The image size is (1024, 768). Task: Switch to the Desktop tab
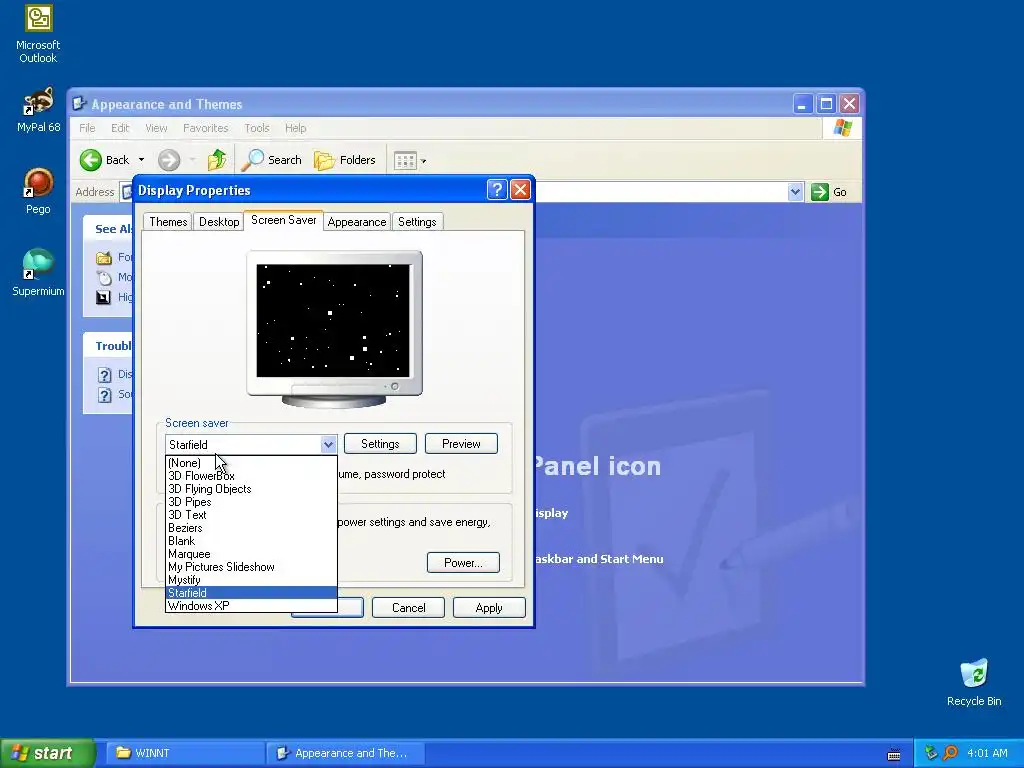(x=219, y=222)
